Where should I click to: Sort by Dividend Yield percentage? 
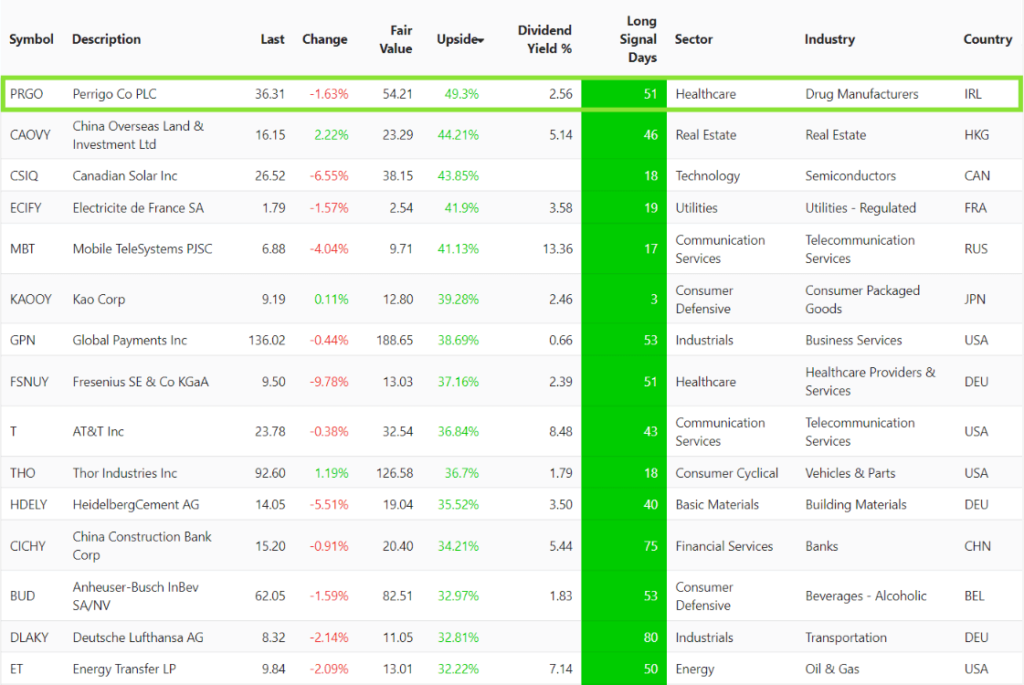[546, 39]
